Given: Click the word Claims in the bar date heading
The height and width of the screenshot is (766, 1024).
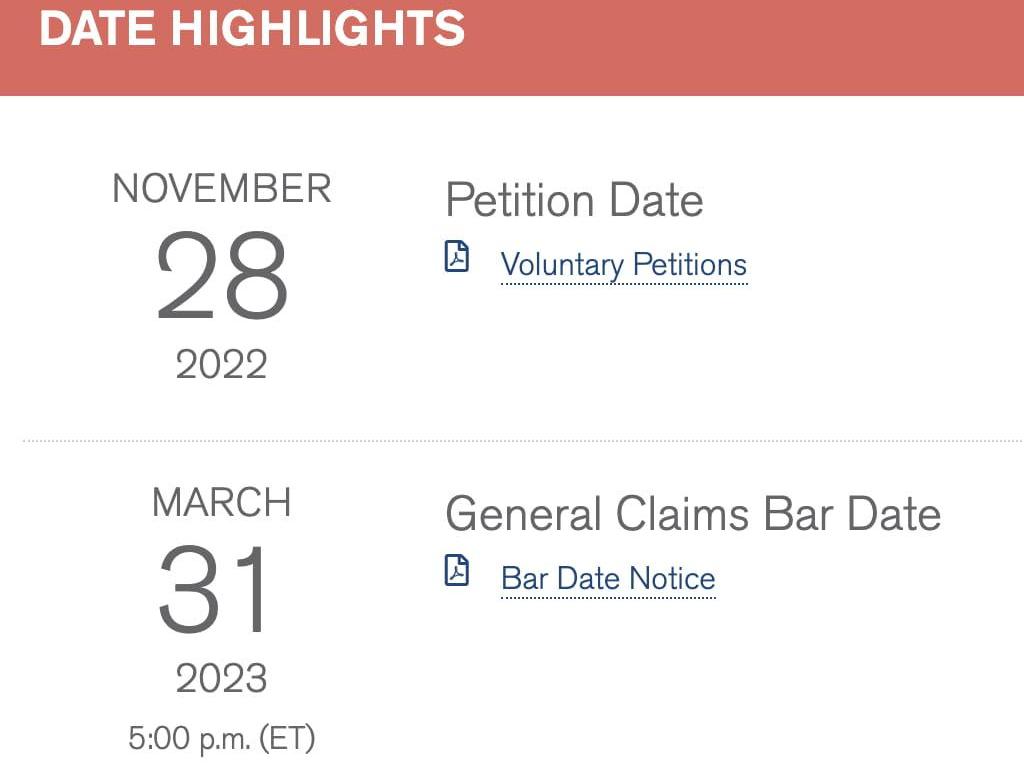Looking at the screenshot, I should 682,514.
